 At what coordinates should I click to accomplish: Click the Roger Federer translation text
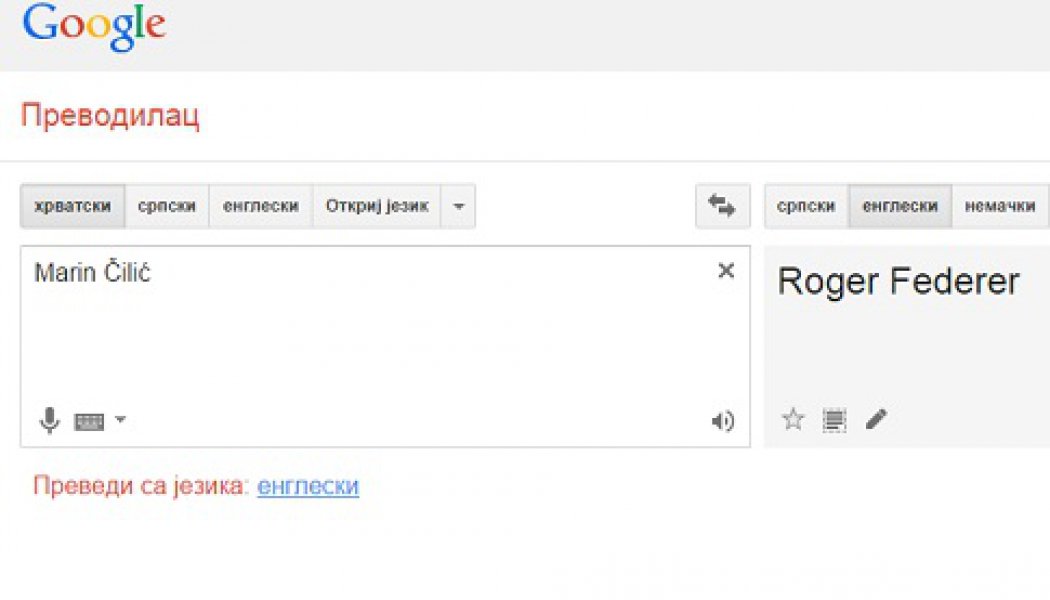(898, 282)
